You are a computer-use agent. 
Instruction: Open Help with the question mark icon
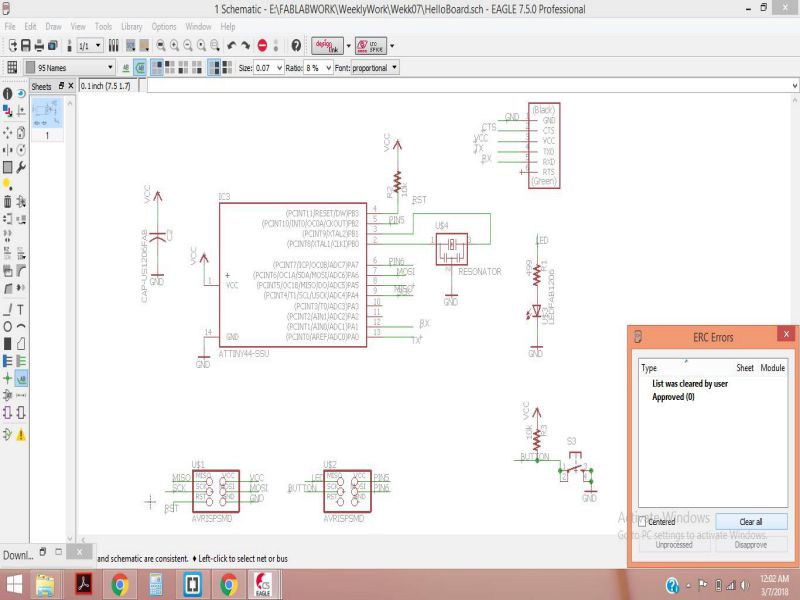tap(296, 45)
